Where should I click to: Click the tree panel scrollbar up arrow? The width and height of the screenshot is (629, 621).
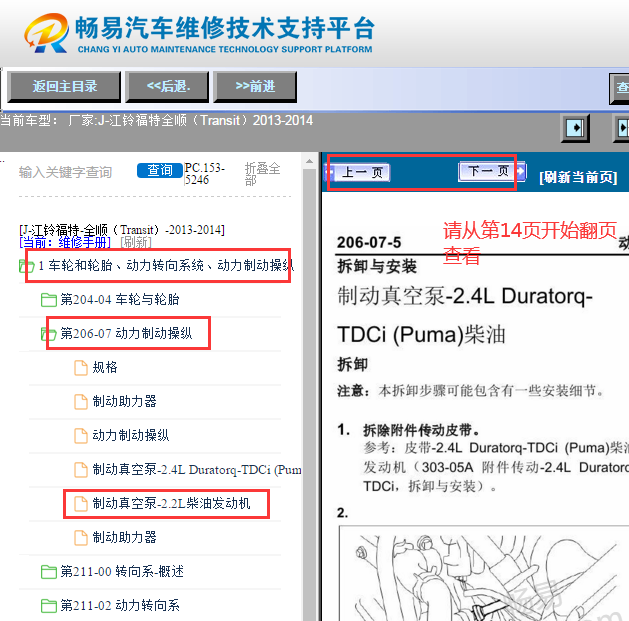pos(309,161)
